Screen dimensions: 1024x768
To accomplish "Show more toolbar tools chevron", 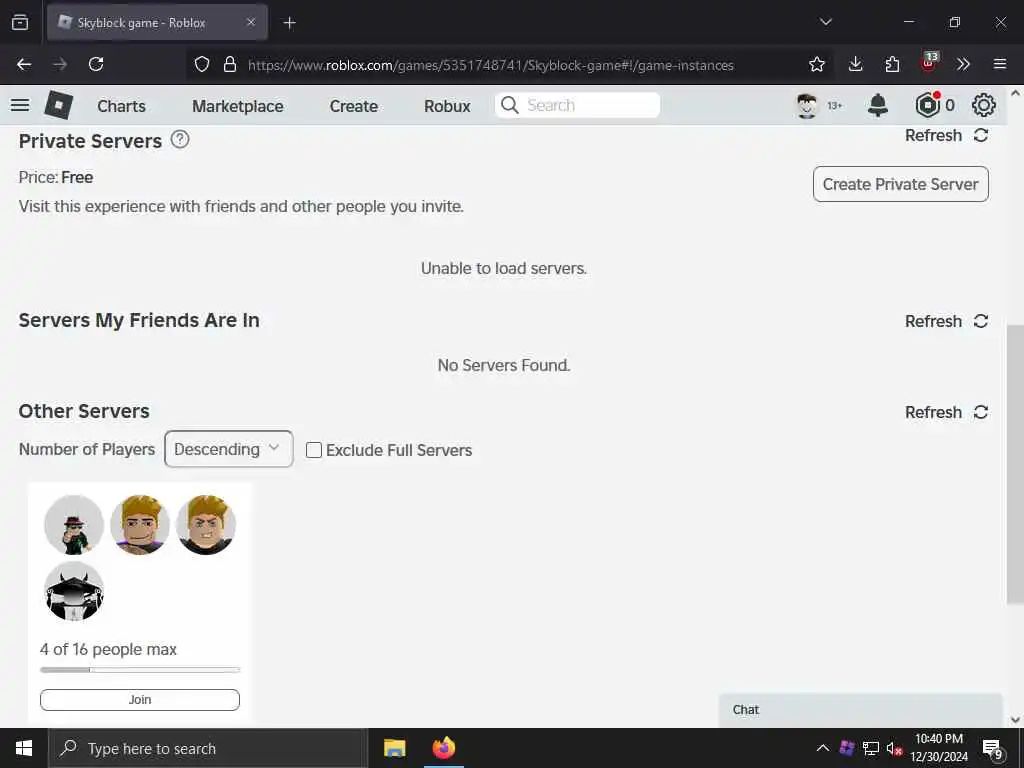I will coord(963,64).
